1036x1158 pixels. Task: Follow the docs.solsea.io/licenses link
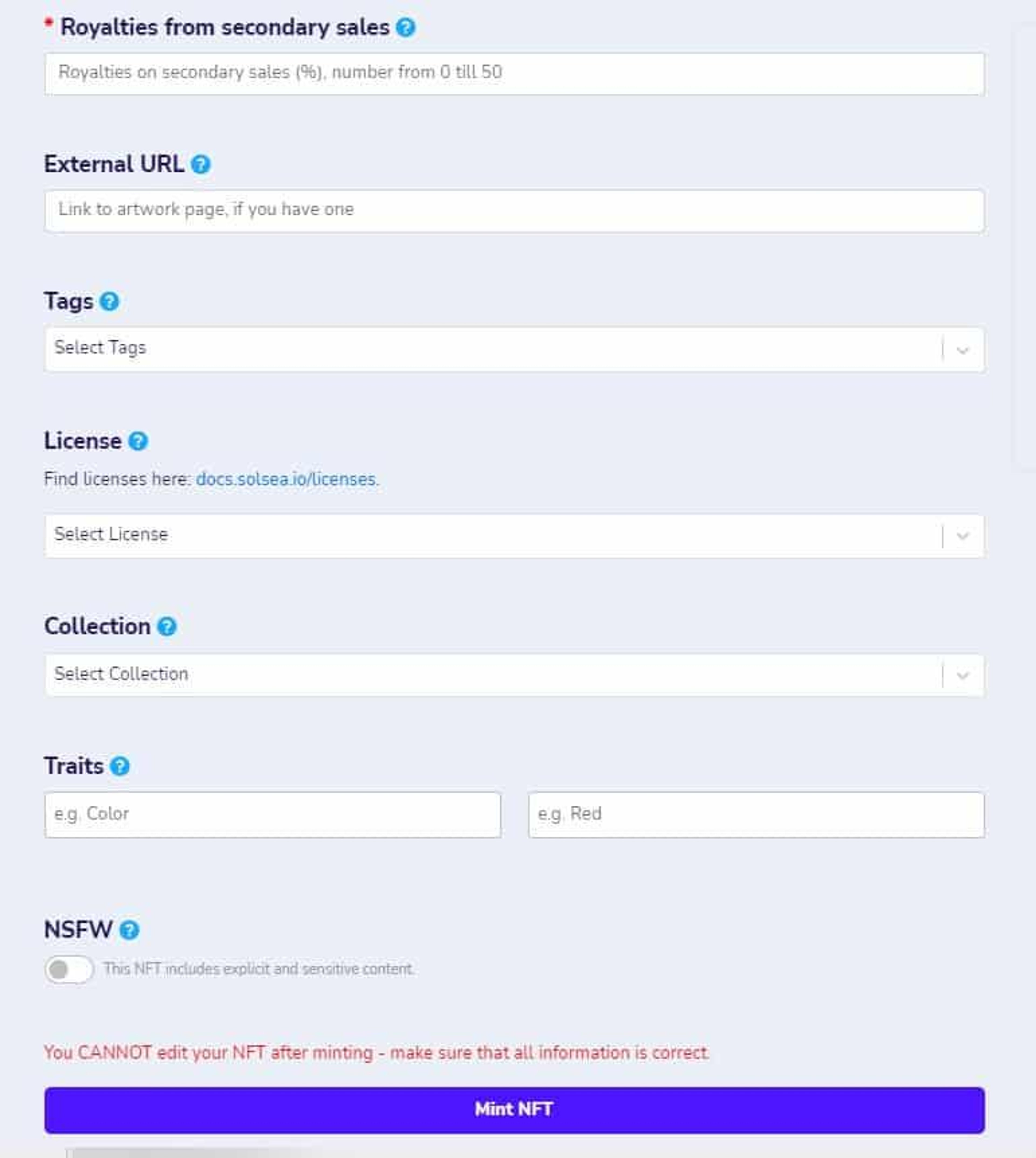[286, 479]
